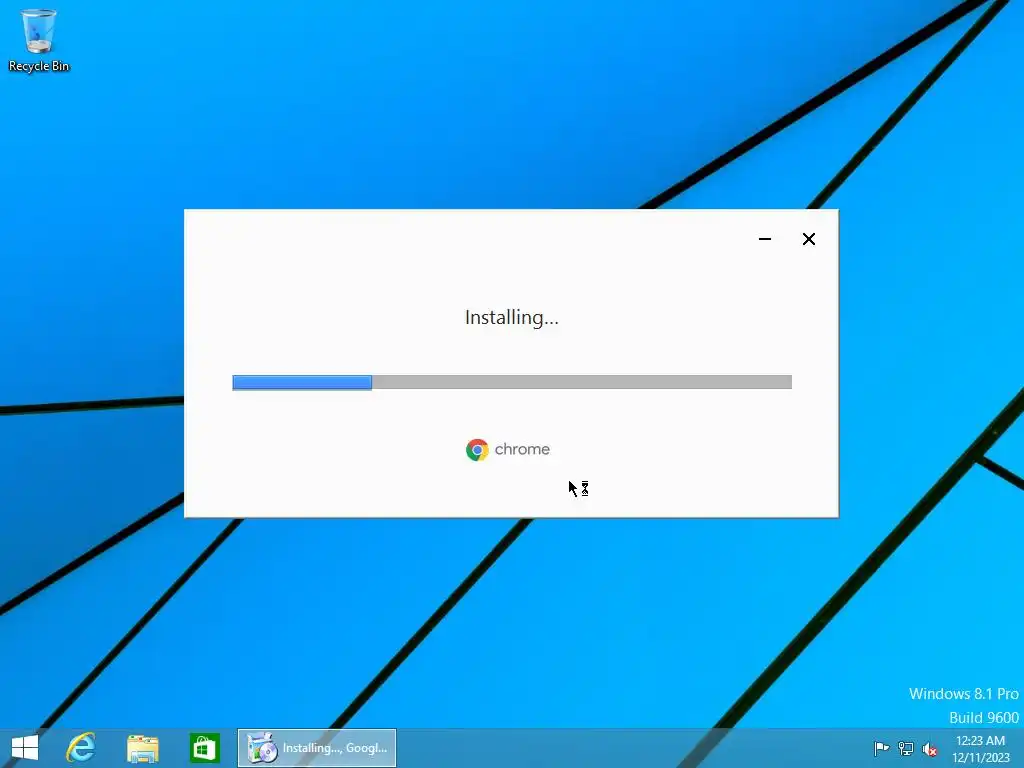Viewport: 1024px width, 768px height.
Task: Close the Chrome installer window
Action: tap(808, 239)
